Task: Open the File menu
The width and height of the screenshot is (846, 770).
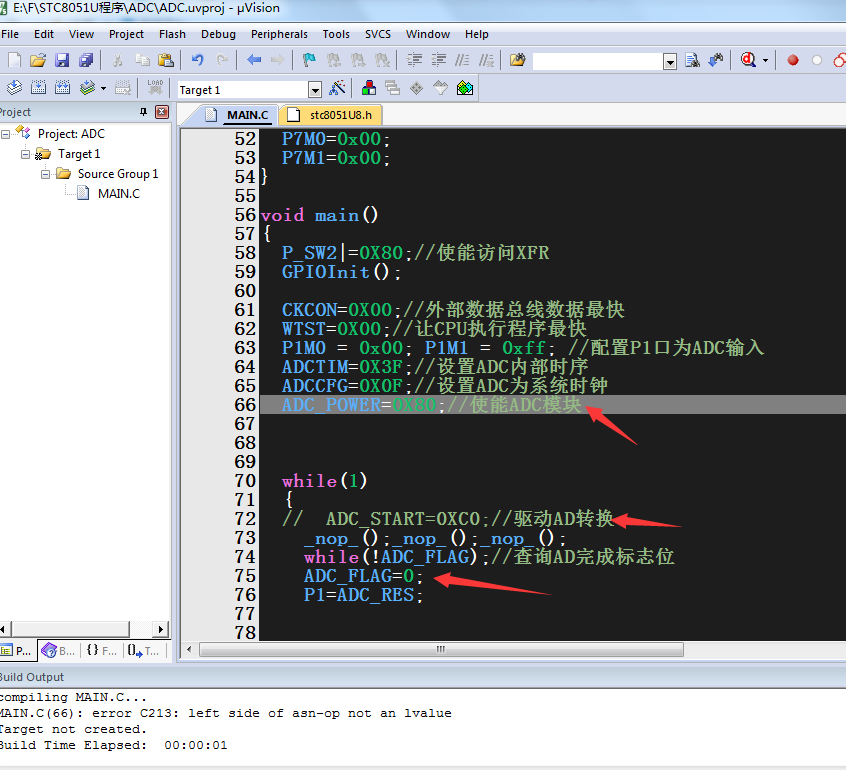Action: click(10, 34)
